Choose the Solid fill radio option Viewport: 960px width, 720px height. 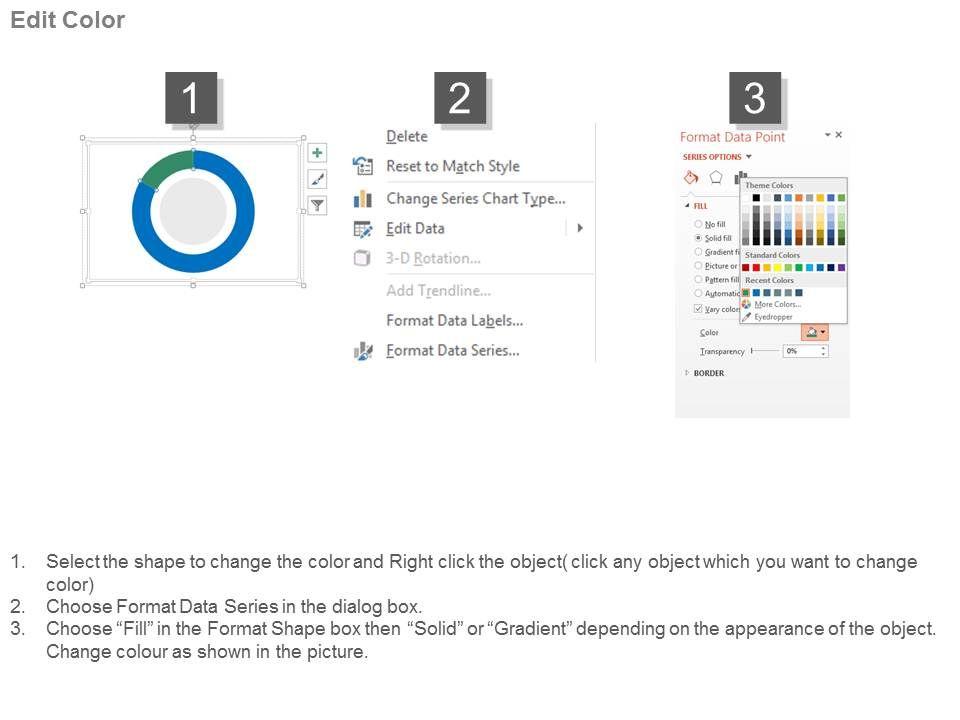(698, 239)
